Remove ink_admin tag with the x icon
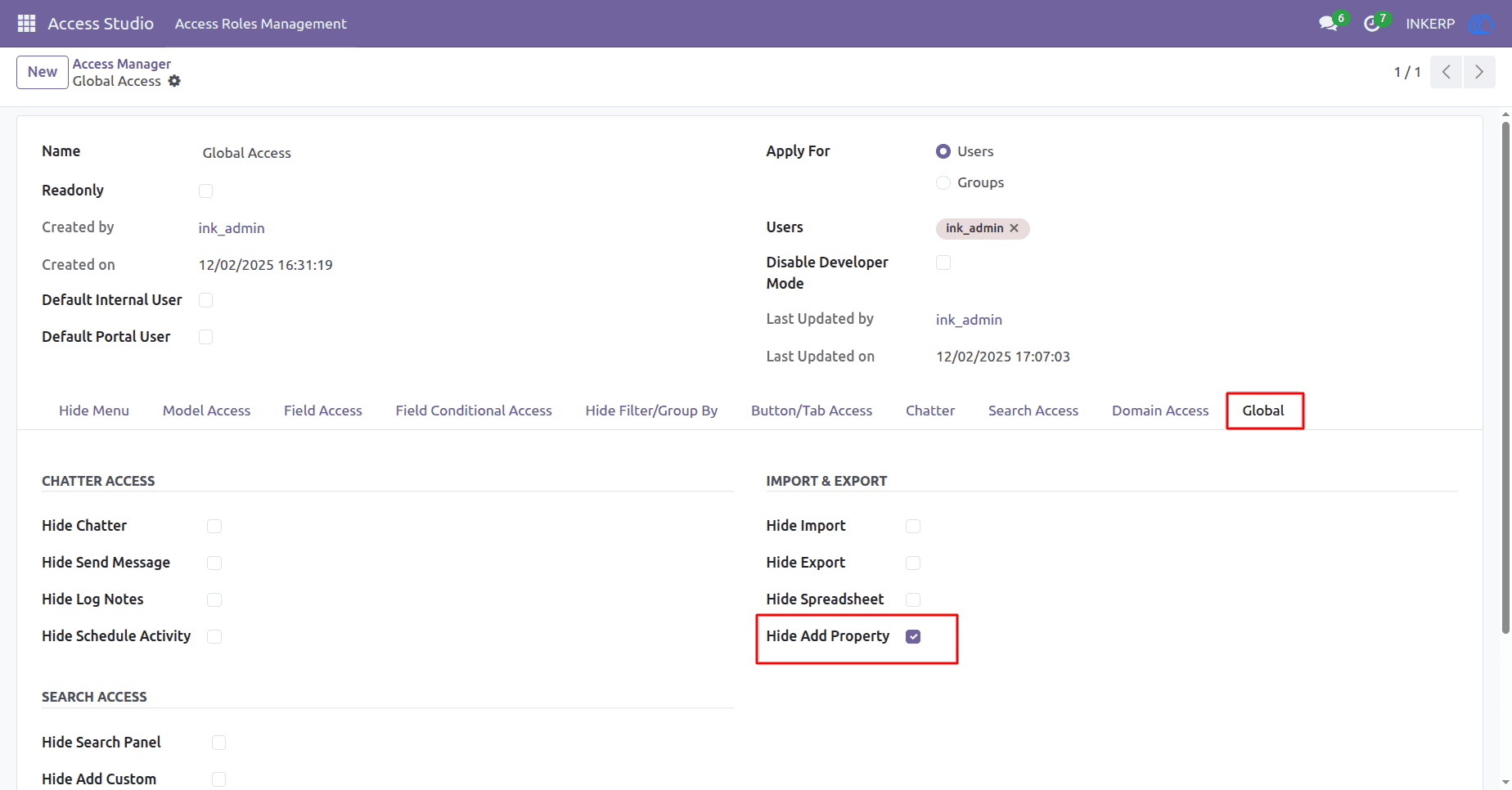The width and height of the screenshot is (1512, 790). click(1014, 228)
